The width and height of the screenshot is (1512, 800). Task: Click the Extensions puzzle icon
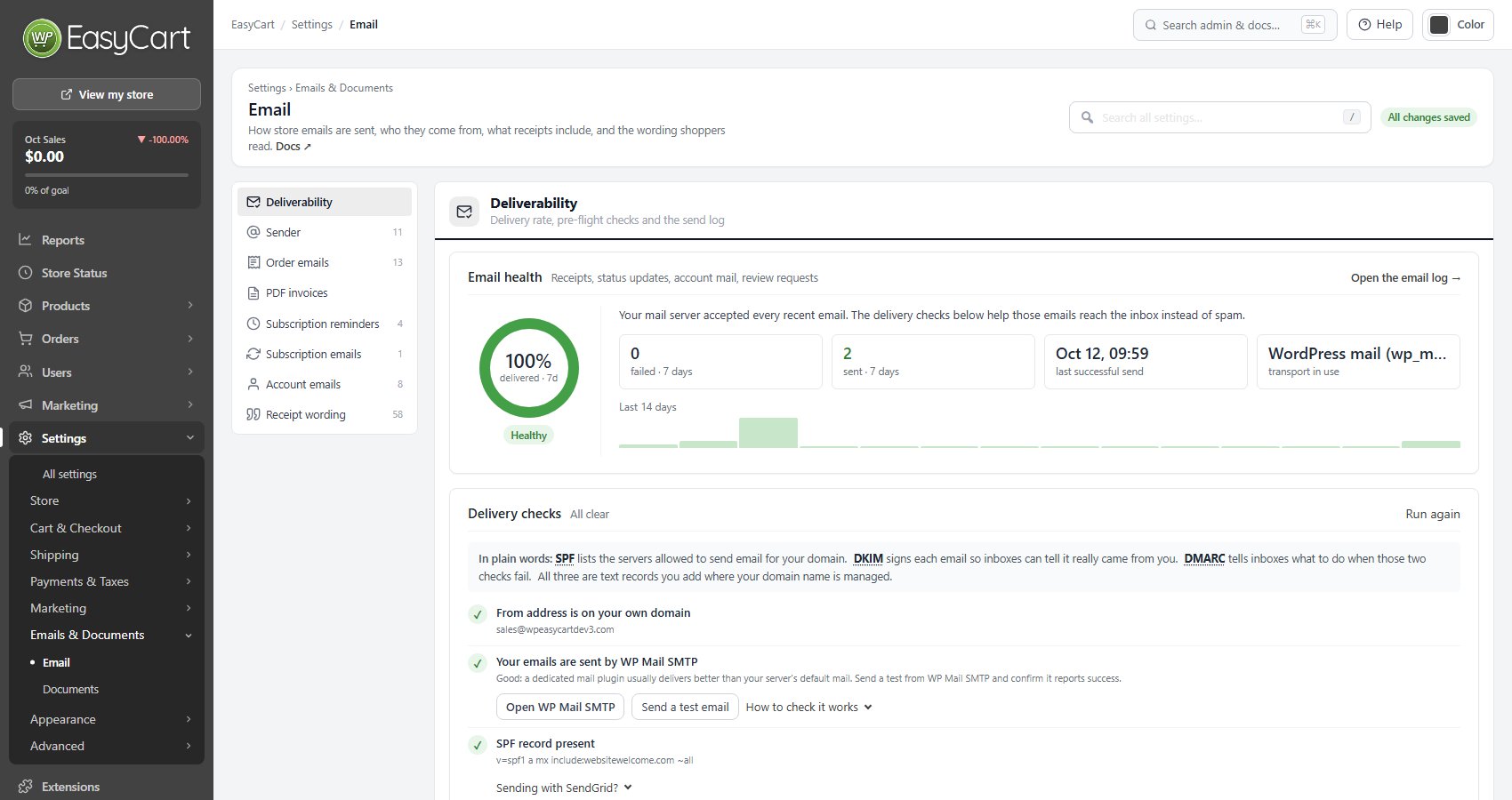tap(25, 787)
